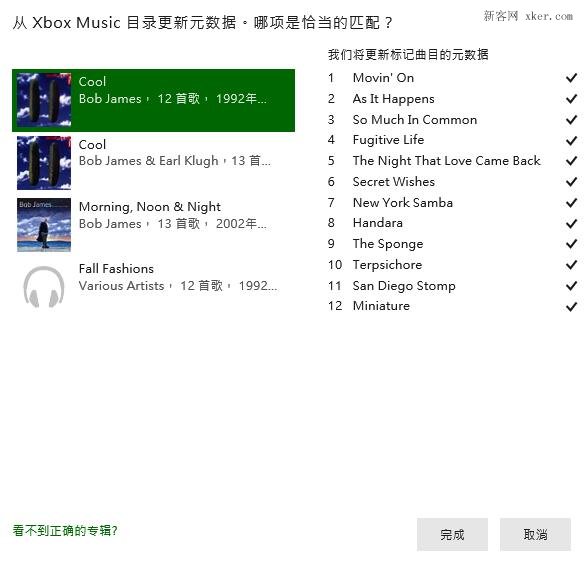This screenshot has width=588, height=563.
Task: Click the Cool album cover by Bob James
Action: [x=44, y=100]
